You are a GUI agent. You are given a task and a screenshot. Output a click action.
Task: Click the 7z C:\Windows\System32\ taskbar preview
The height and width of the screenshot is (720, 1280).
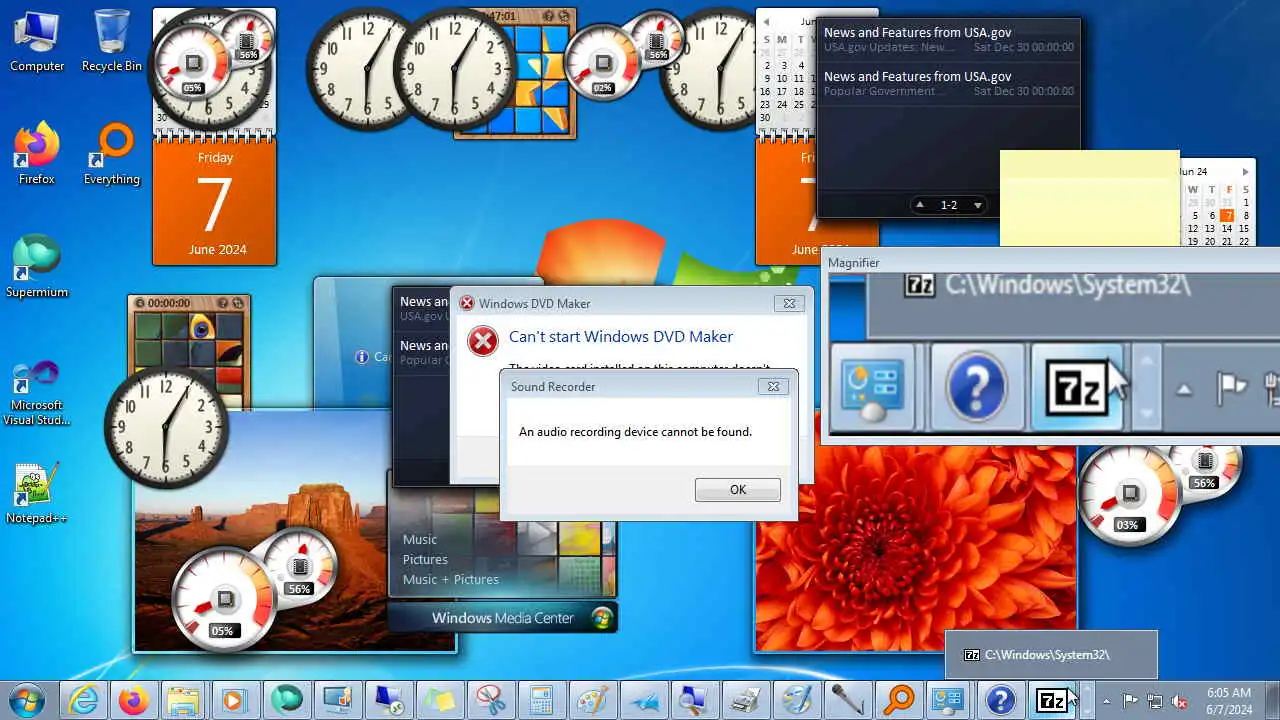click(1051, 655)
